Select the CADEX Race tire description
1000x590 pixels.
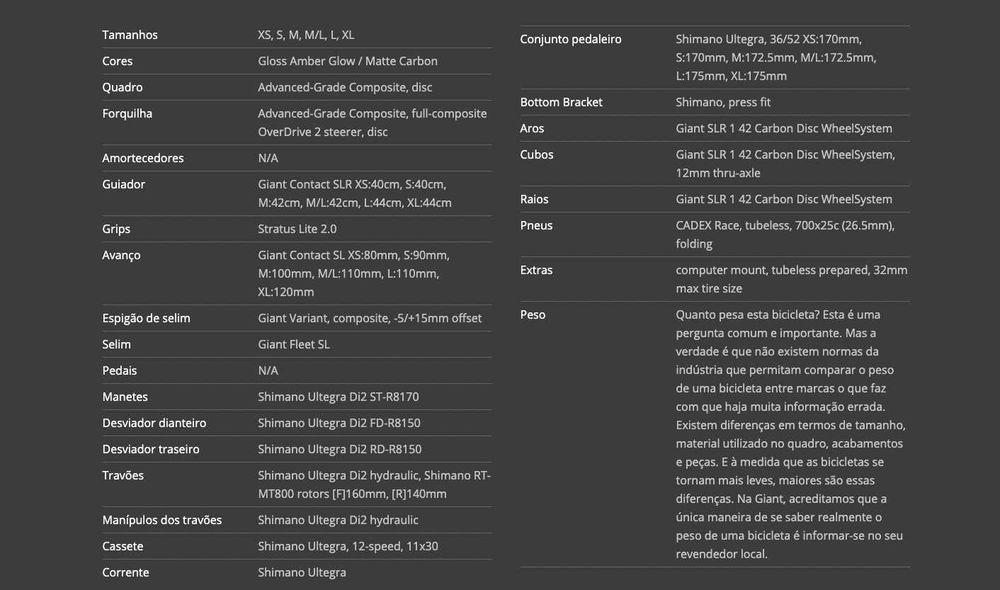784,234
